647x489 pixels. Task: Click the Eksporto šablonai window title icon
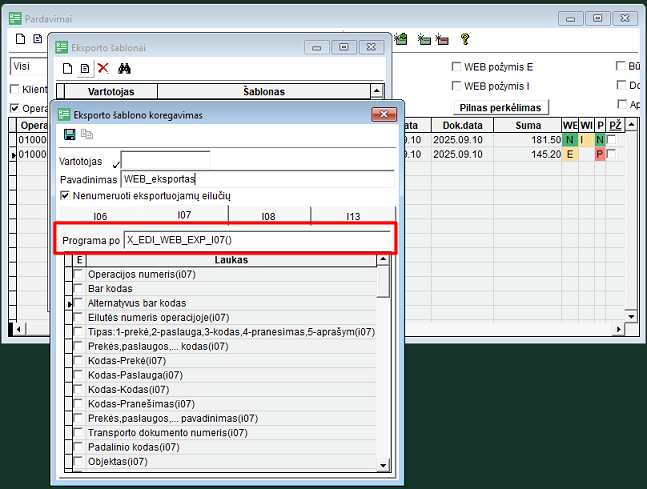pos(61,47)
